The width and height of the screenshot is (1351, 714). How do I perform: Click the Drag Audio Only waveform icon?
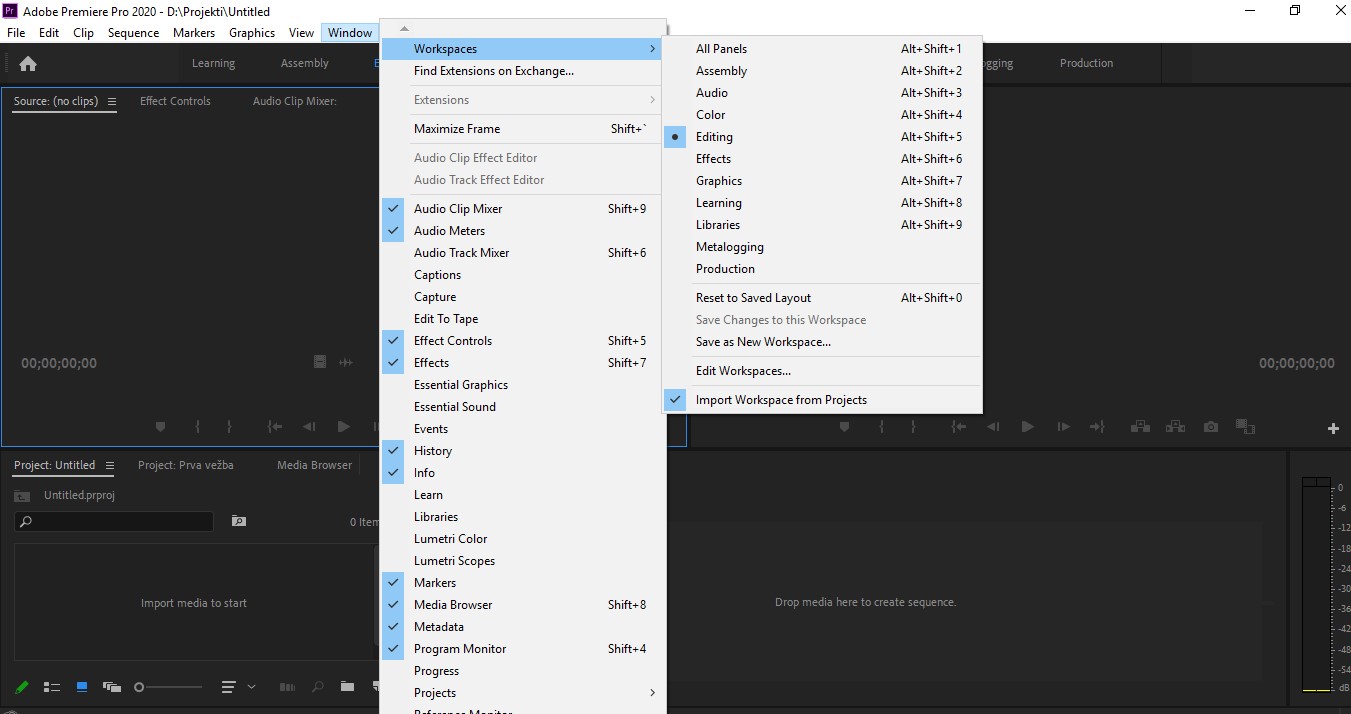point(346,362)
